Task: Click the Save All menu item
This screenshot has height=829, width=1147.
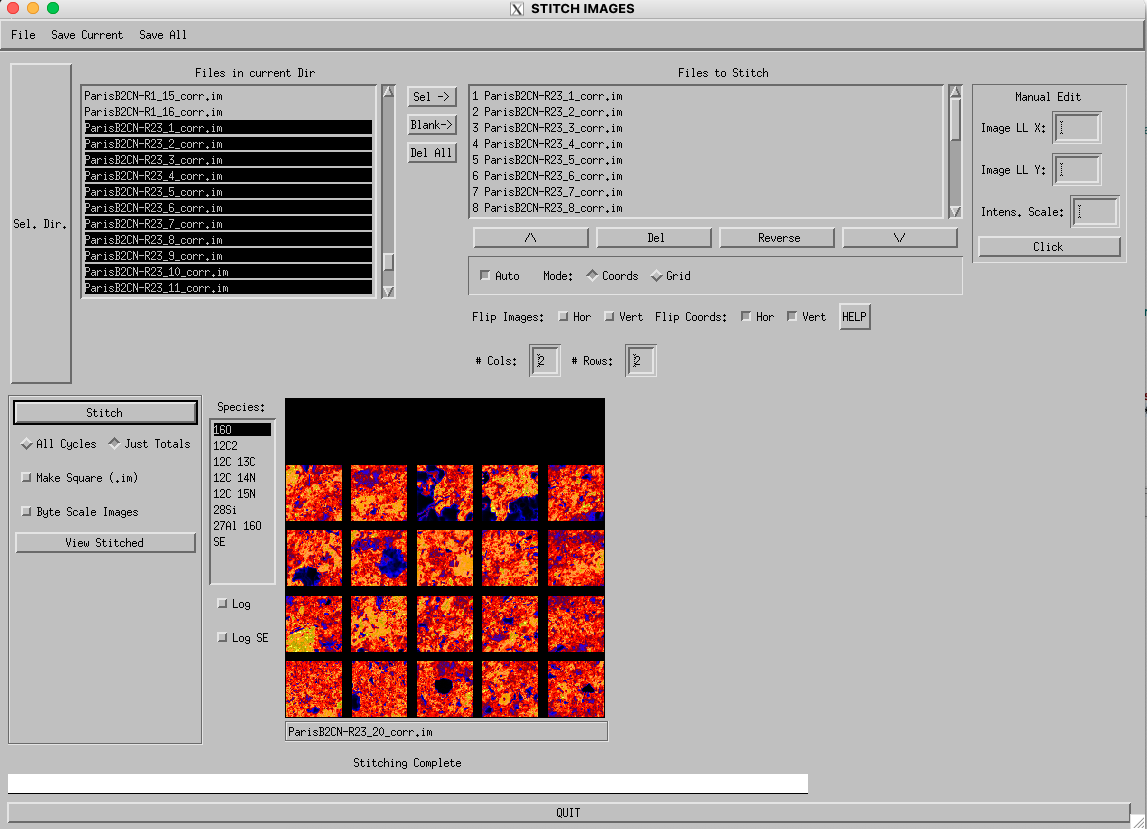Action: click(163, 35)
